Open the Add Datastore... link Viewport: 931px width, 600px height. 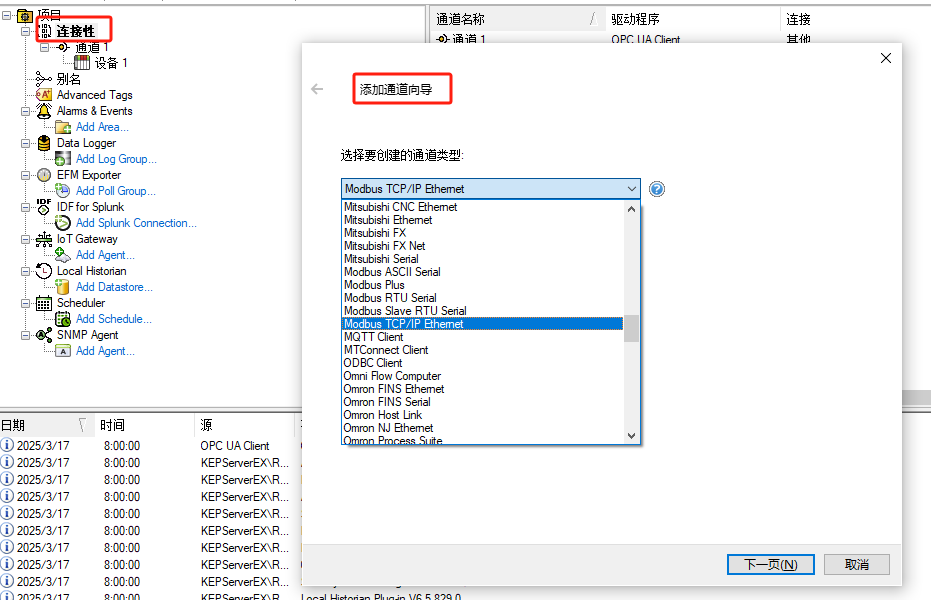click(x=114, y=287)
